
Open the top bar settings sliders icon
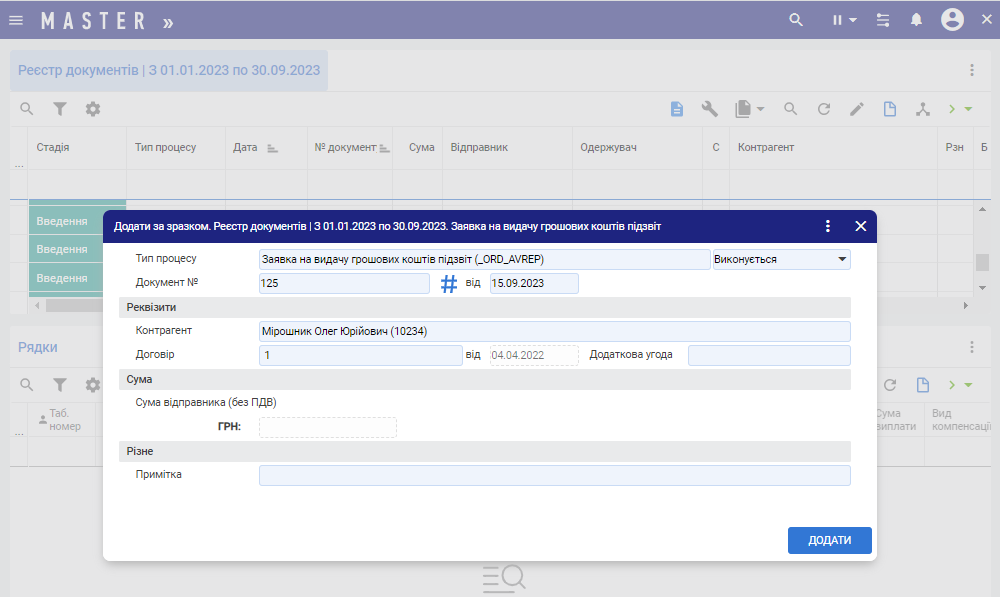coord(882,20)
